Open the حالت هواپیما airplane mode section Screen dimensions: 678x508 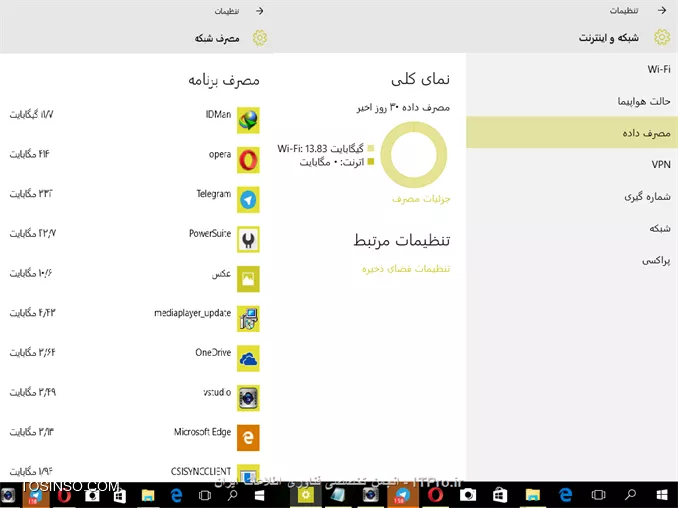[x=572, y=101]
